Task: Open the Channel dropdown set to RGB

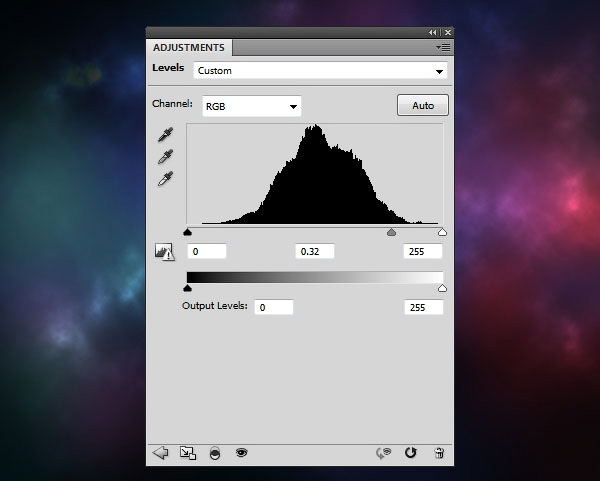Action: (x=251, y=106)
